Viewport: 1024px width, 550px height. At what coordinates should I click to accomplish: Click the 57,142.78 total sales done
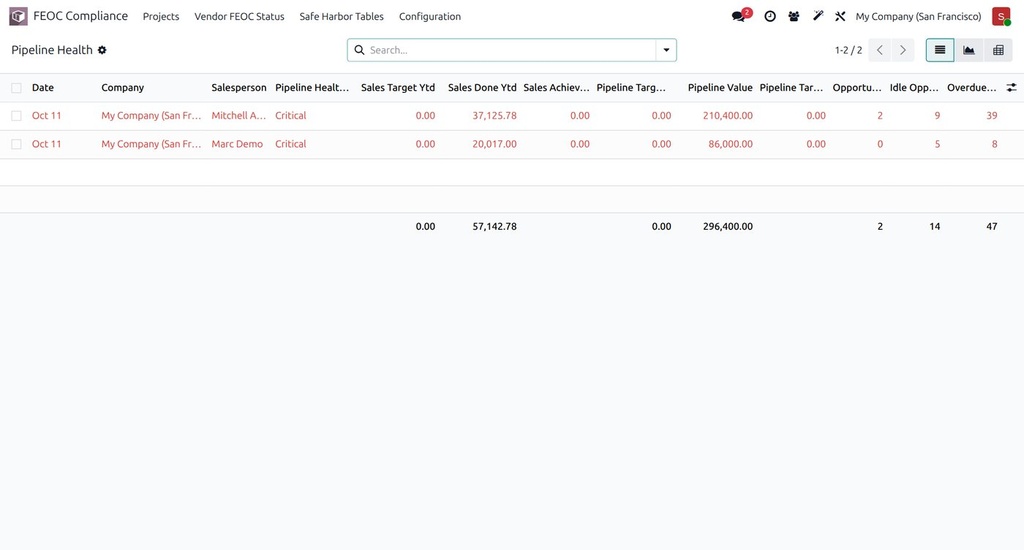494,227
